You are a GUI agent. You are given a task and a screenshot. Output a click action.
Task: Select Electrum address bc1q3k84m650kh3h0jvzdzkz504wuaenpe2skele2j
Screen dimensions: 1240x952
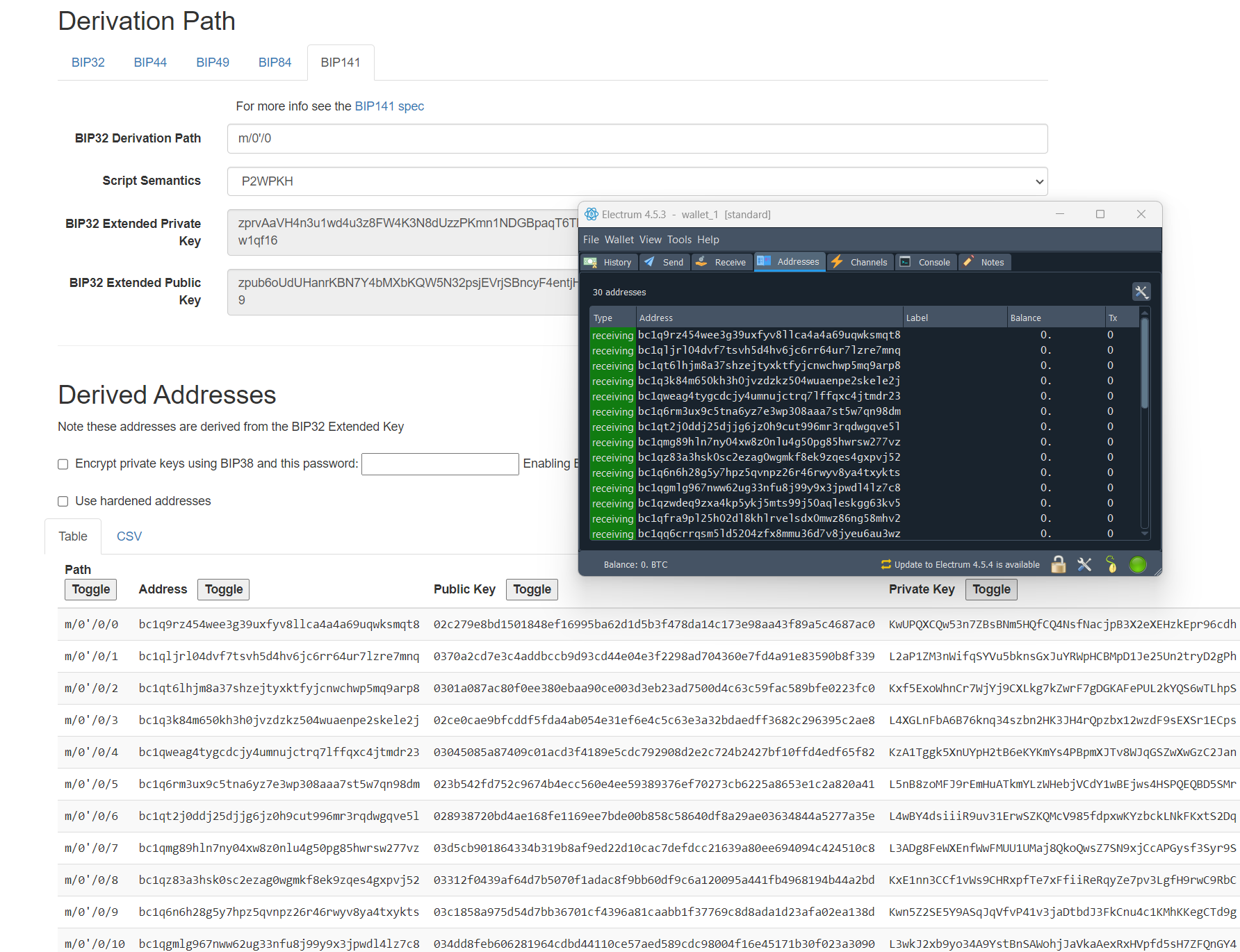(x=769, y=381)
